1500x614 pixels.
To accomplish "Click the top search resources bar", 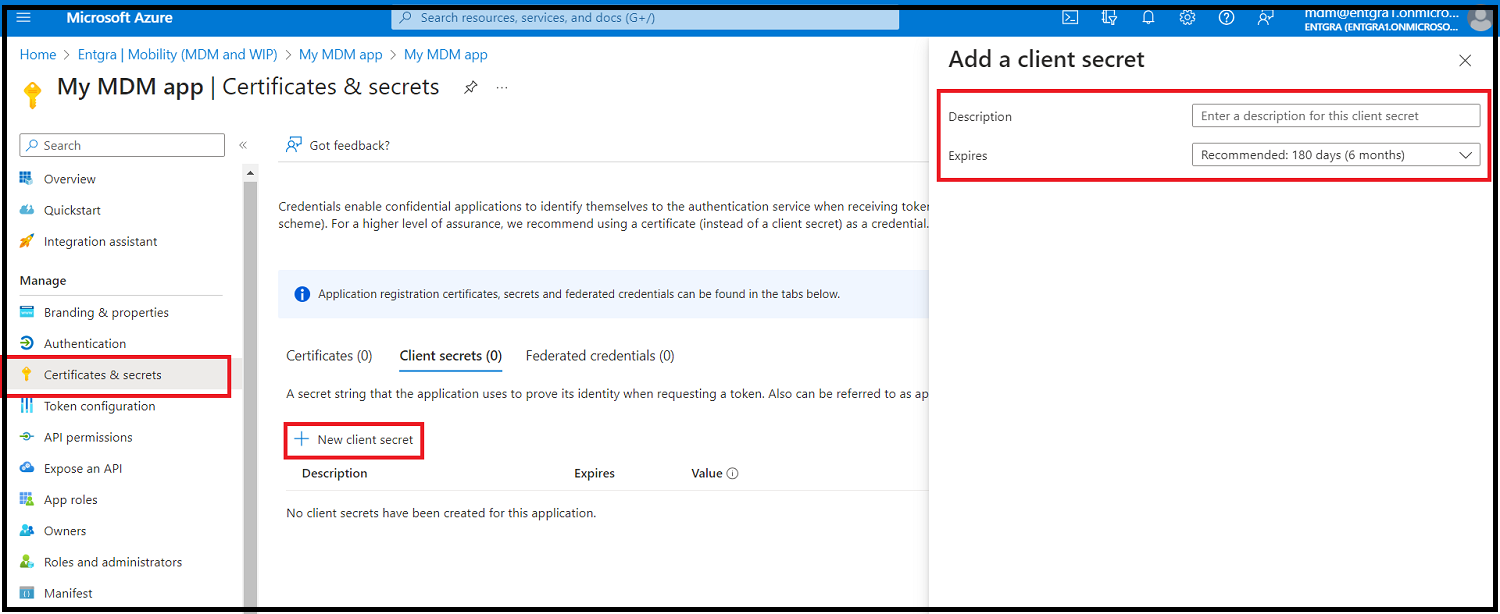I will [645, 18].
